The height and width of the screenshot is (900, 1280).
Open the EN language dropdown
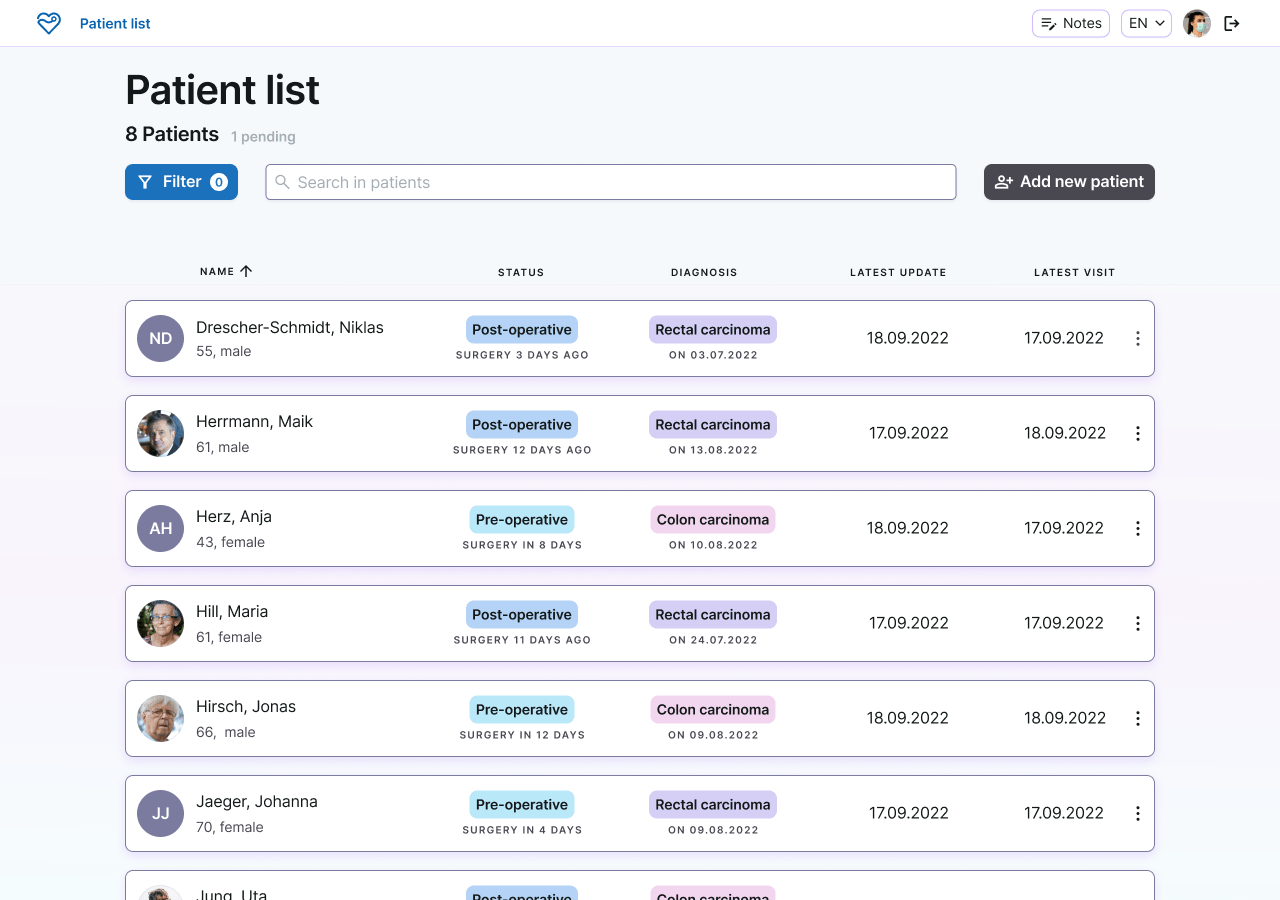tap(1146, 23)
